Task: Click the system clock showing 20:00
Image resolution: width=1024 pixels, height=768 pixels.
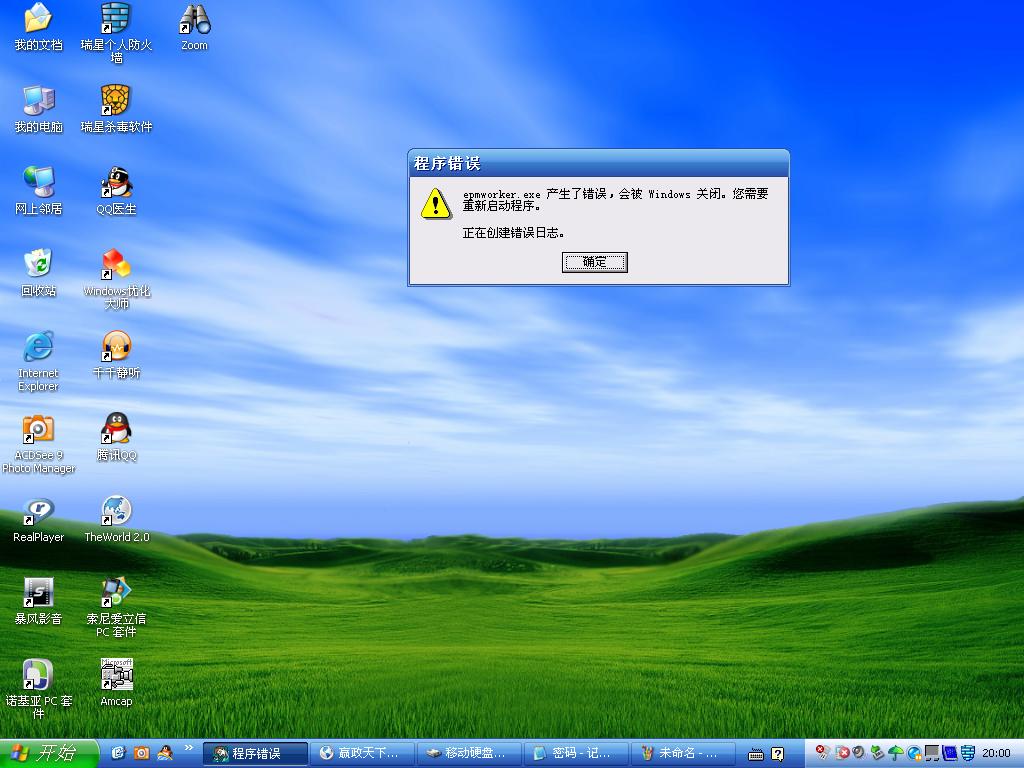Action: click(x=996, y=753)
